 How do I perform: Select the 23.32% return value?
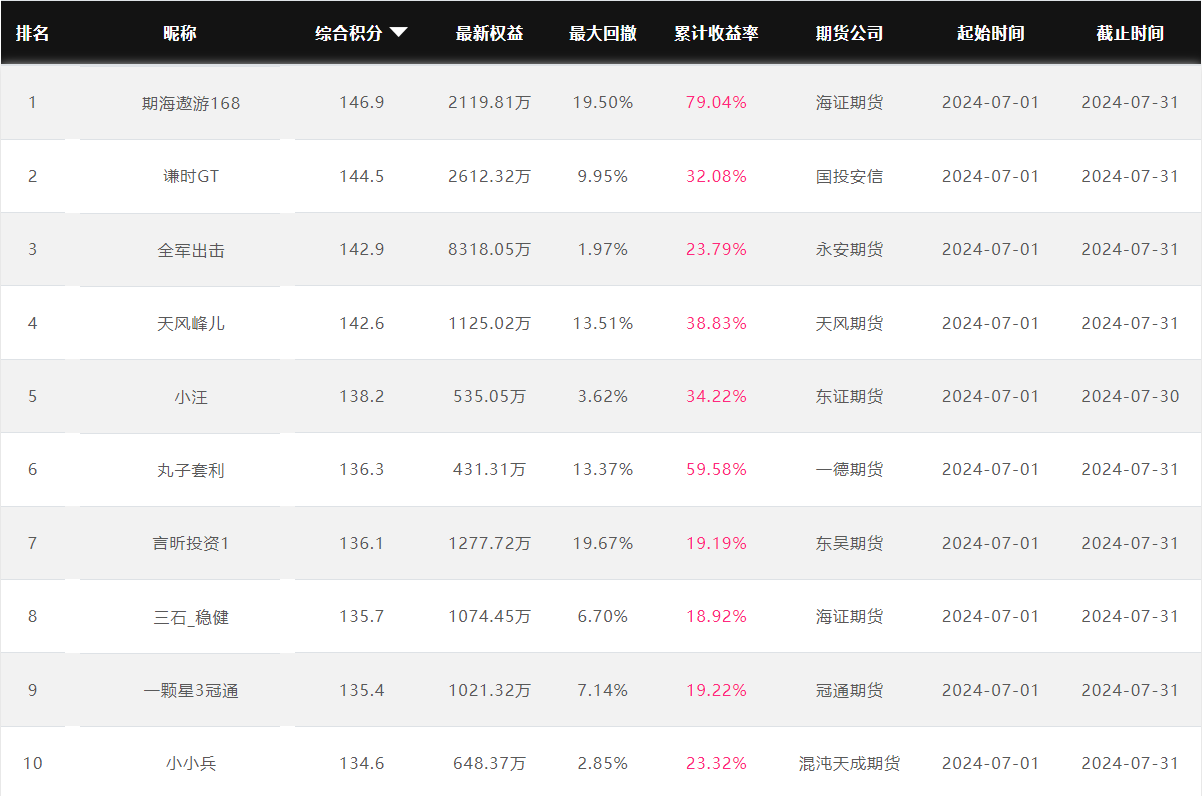click(x=716, y=763)
